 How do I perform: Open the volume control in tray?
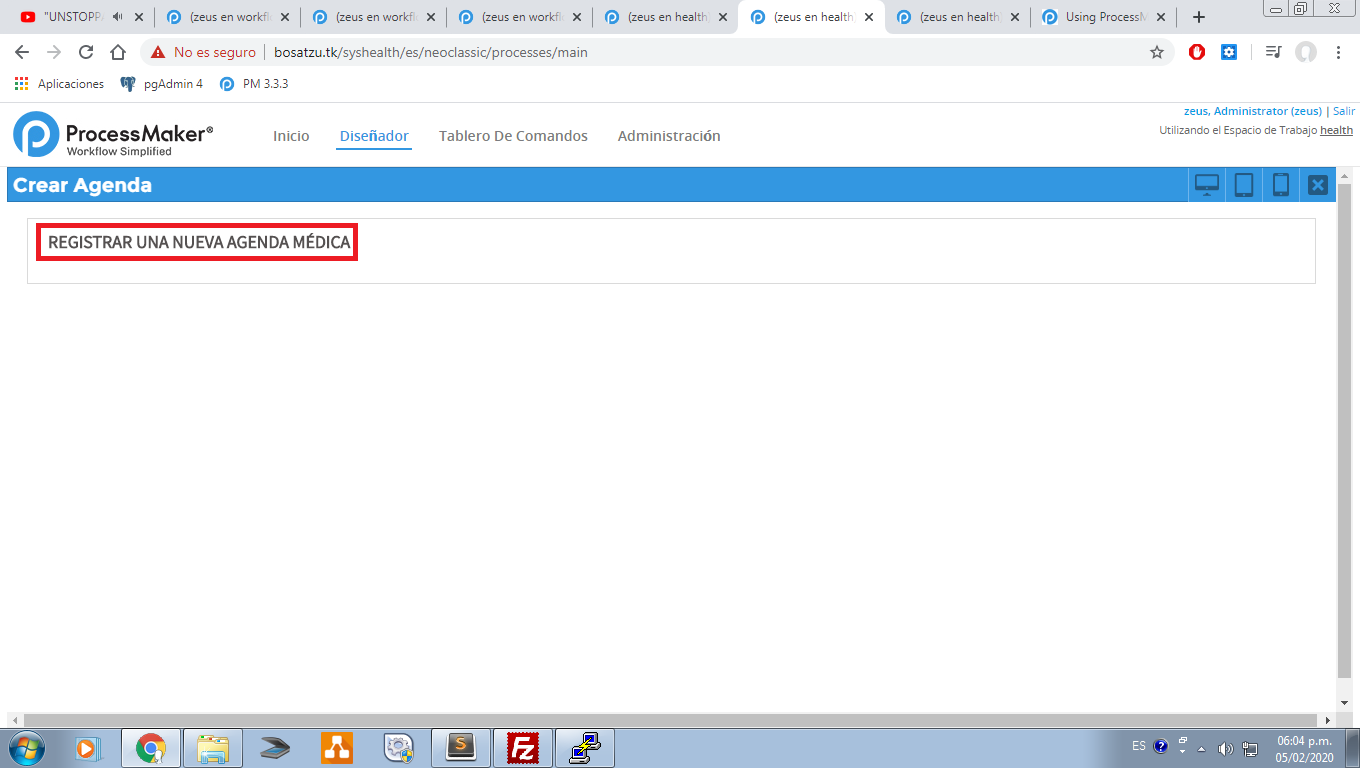(1226, 747)
